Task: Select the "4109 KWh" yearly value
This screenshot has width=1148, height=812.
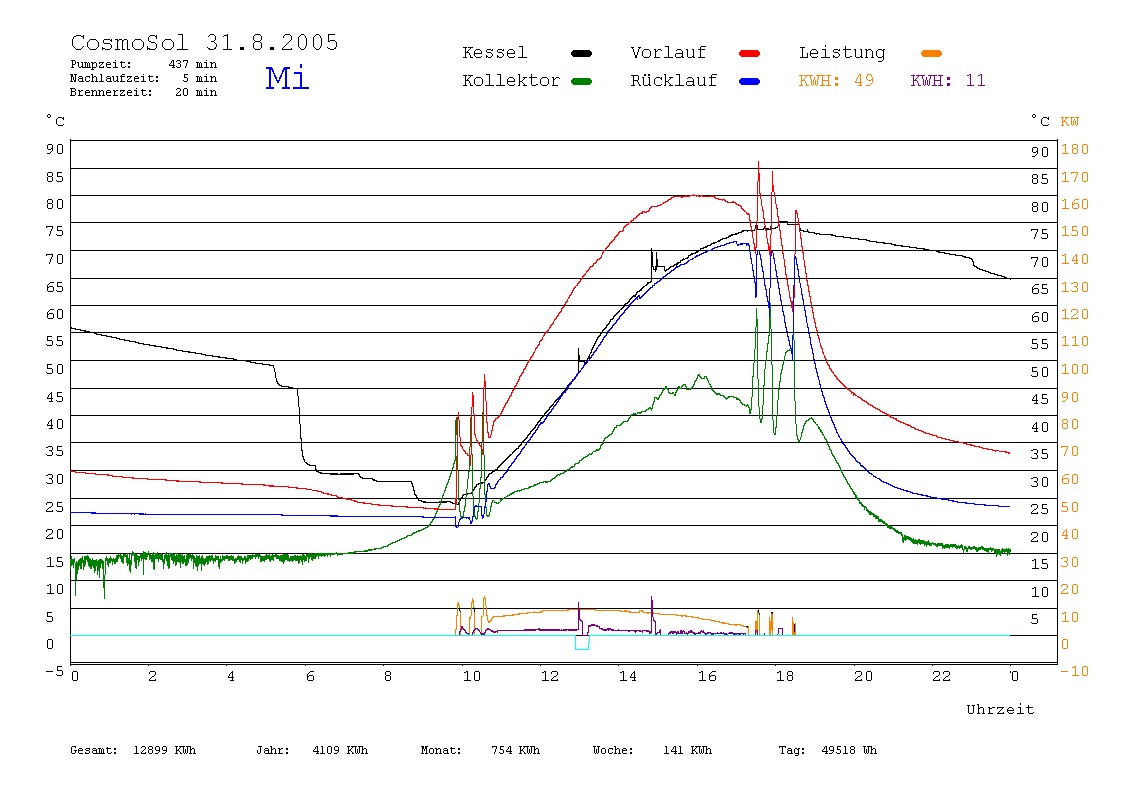Action: pyautogui.click(x=340, y=750)
